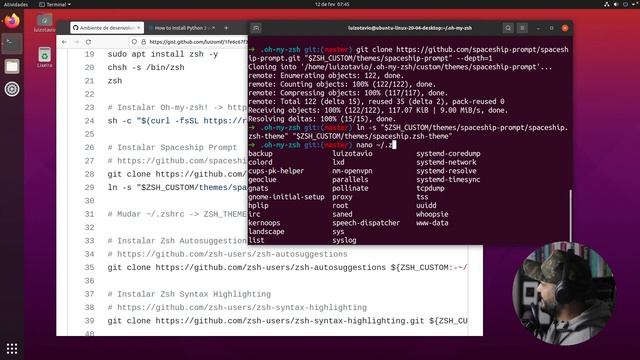
Task: Click 'www-data' in terminal list
Action: [432, 223]
